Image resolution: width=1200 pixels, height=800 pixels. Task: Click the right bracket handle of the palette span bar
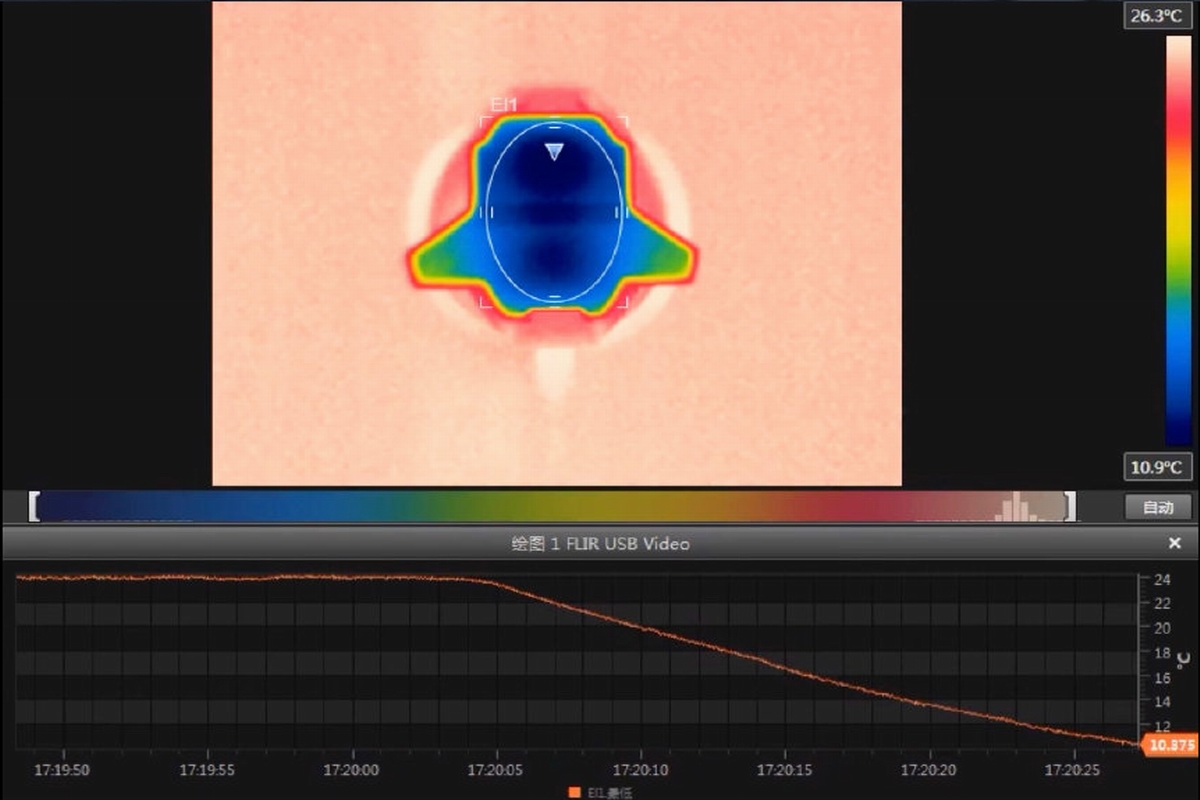coord(1070,506)
